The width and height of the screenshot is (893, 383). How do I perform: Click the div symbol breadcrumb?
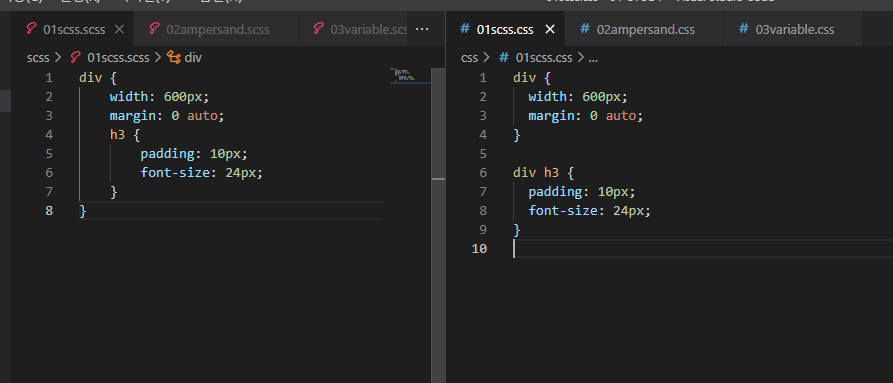tap(193, 57)
